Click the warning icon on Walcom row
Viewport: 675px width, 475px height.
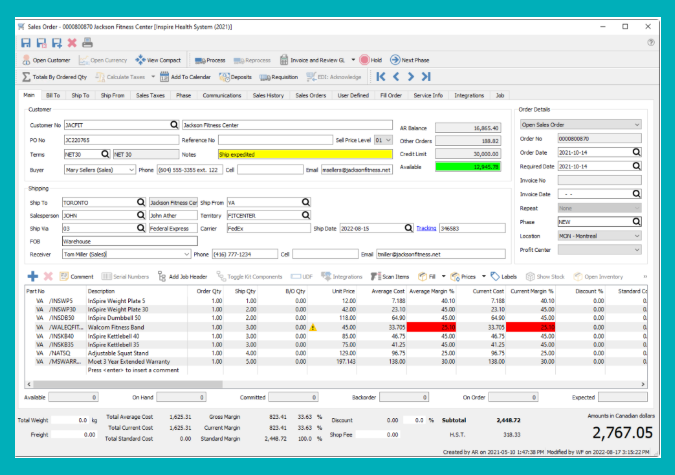tap(313, 327)
